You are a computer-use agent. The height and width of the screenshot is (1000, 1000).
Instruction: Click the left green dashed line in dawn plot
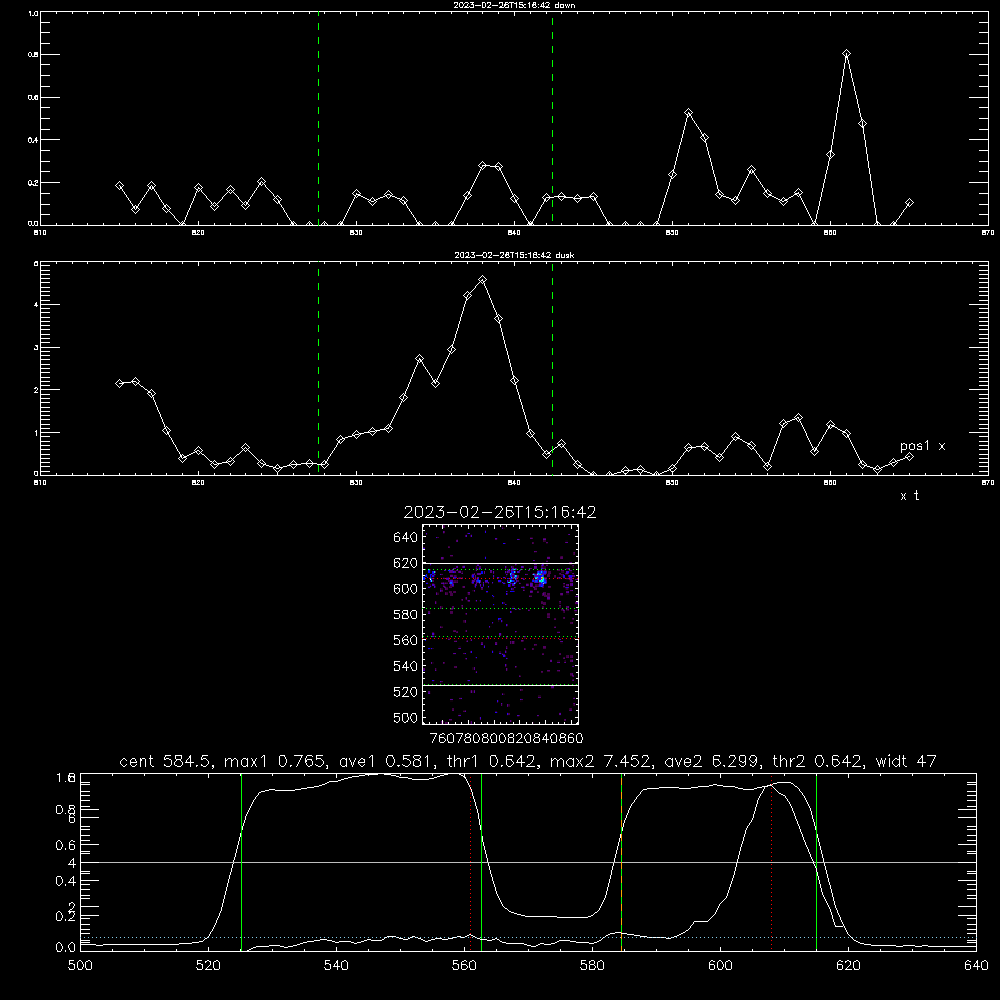click(x=318, y=118)
